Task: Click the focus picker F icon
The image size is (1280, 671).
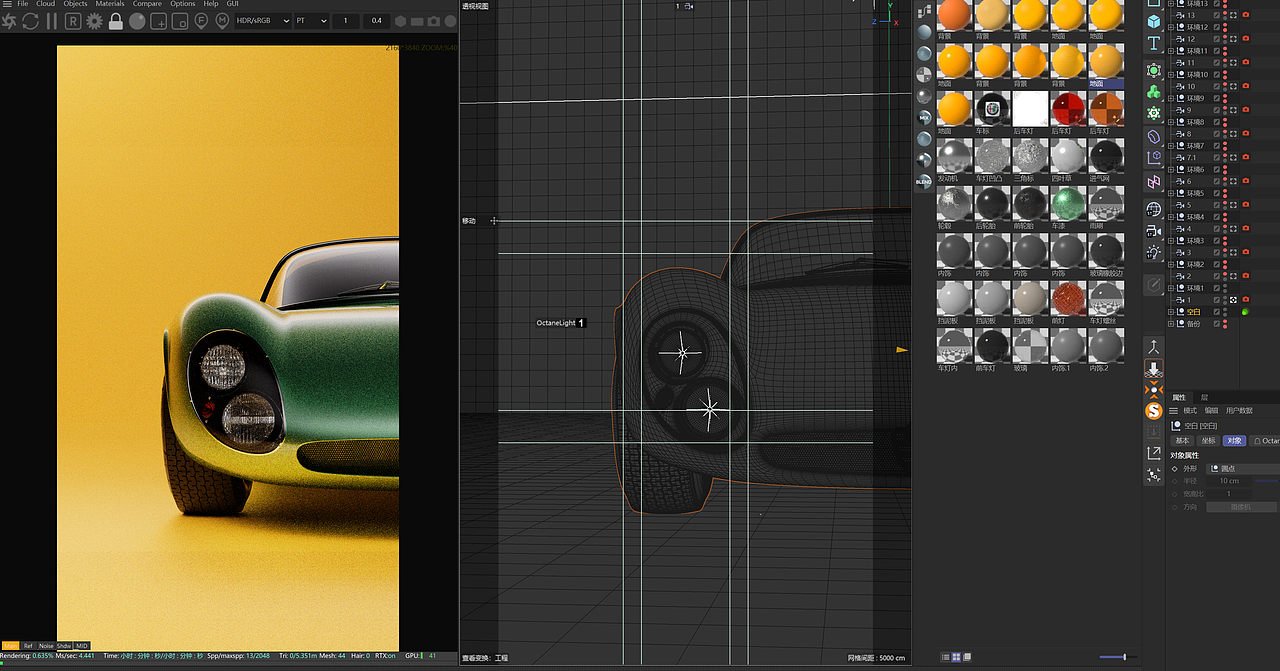Action: 200,21
